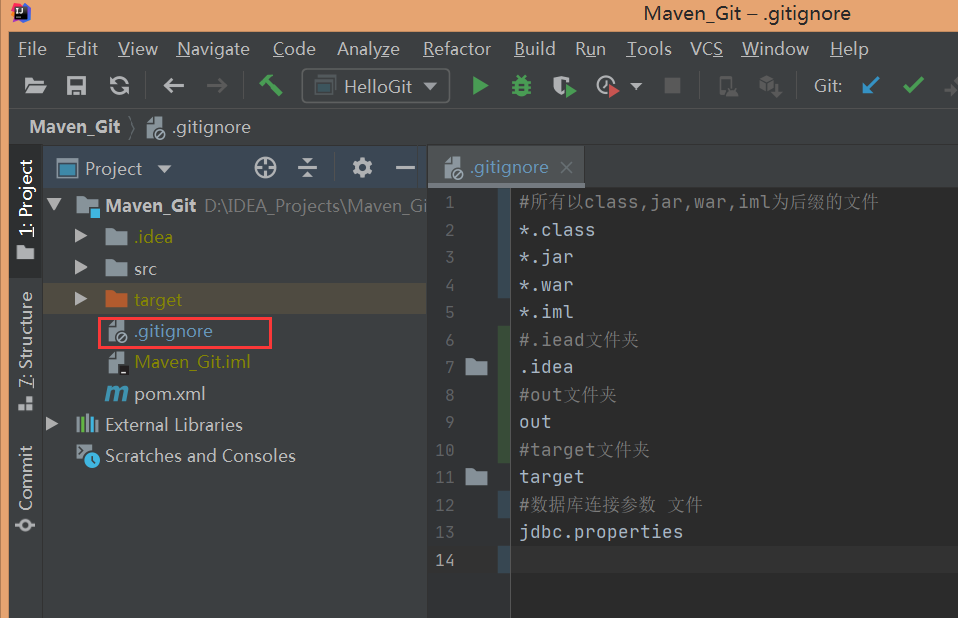The height and width of the screenshot is (618, 958).
Task: Open the HelloGit run configuration dropdown
Action: (x=376, y=86)
